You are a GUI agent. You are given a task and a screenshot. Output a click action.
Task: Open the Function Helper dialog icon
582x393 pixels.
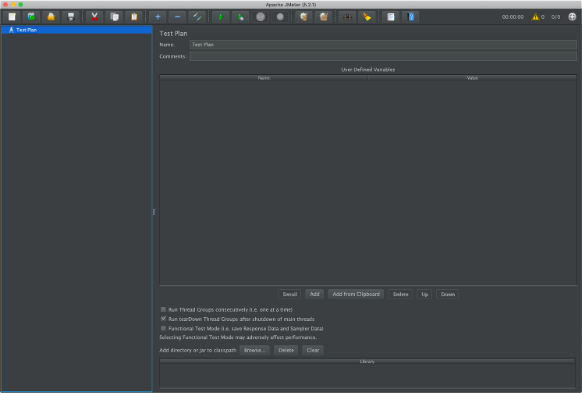(x=390, y=17)
